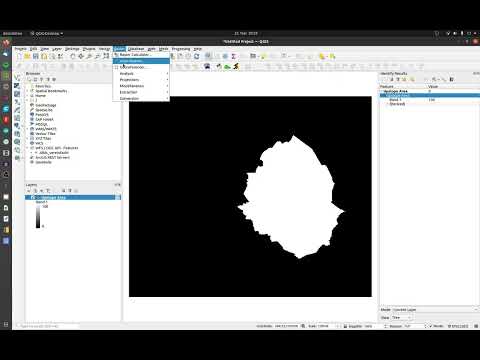Open the Layer menu

pyautogui.click(x=57, y=49)
